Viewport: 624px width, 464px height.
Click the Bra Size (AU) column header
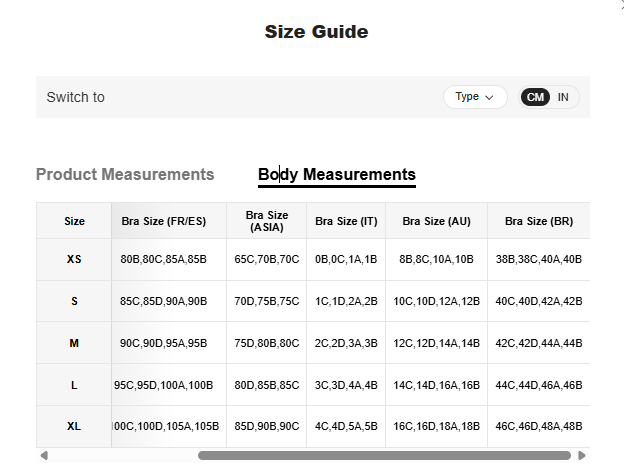pyautogui.click(x=436, y=221)
